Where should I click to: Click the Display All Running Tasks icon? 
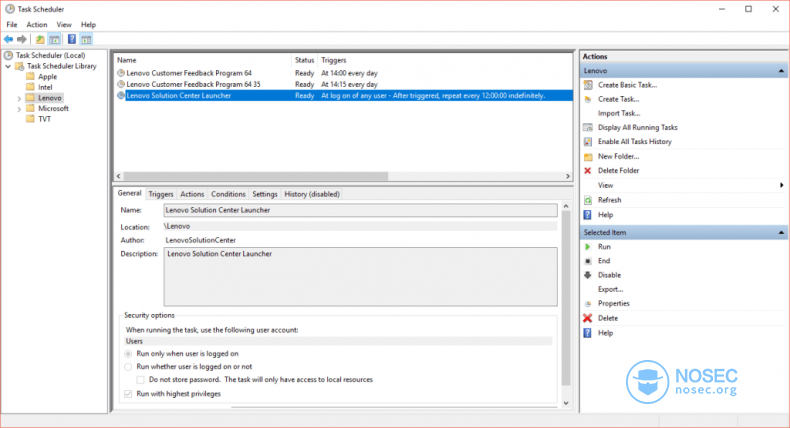588,128
